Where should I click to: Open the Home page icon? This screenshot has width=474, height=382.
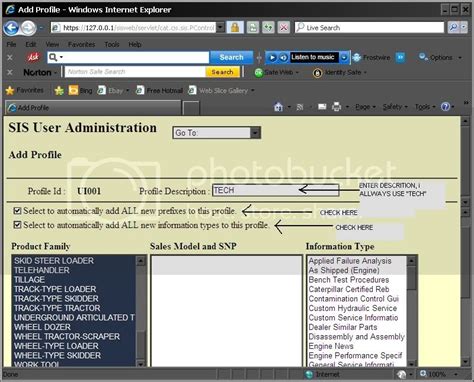click(278, 107)
